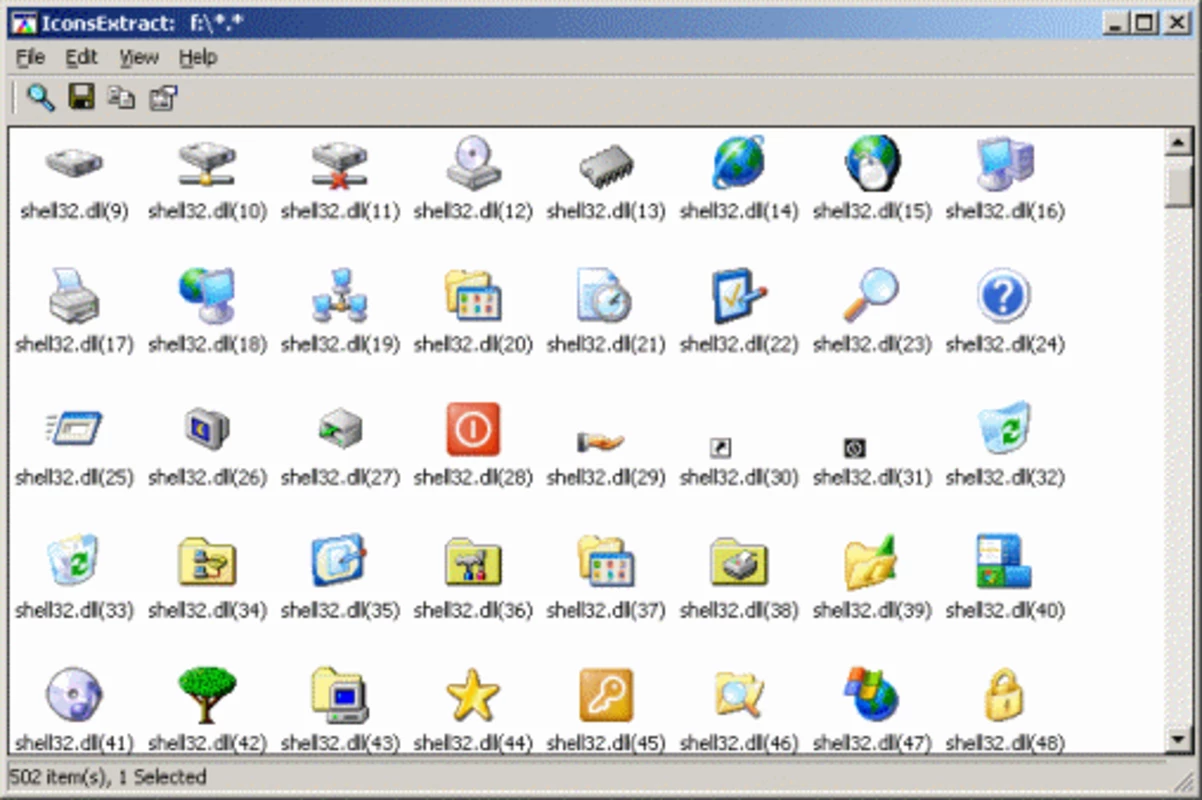Click the label text "shell32.dll(15)"
Image resolution: width=1202 pixels, height=800 pixels.
coord(872,211)
